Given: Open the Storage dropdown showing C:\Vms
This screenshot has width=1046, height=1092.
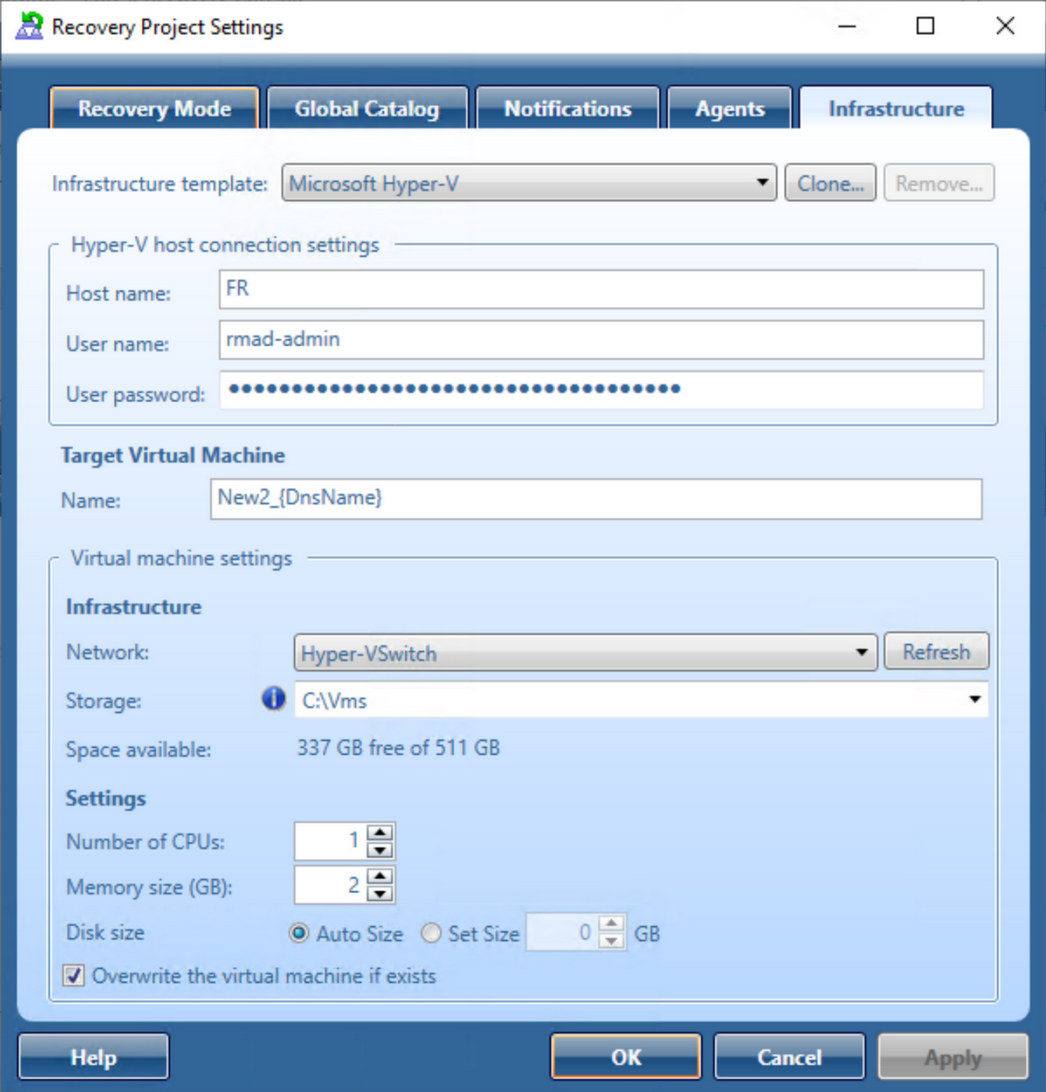Looking at the screenshot, I should tap(974, 700).
